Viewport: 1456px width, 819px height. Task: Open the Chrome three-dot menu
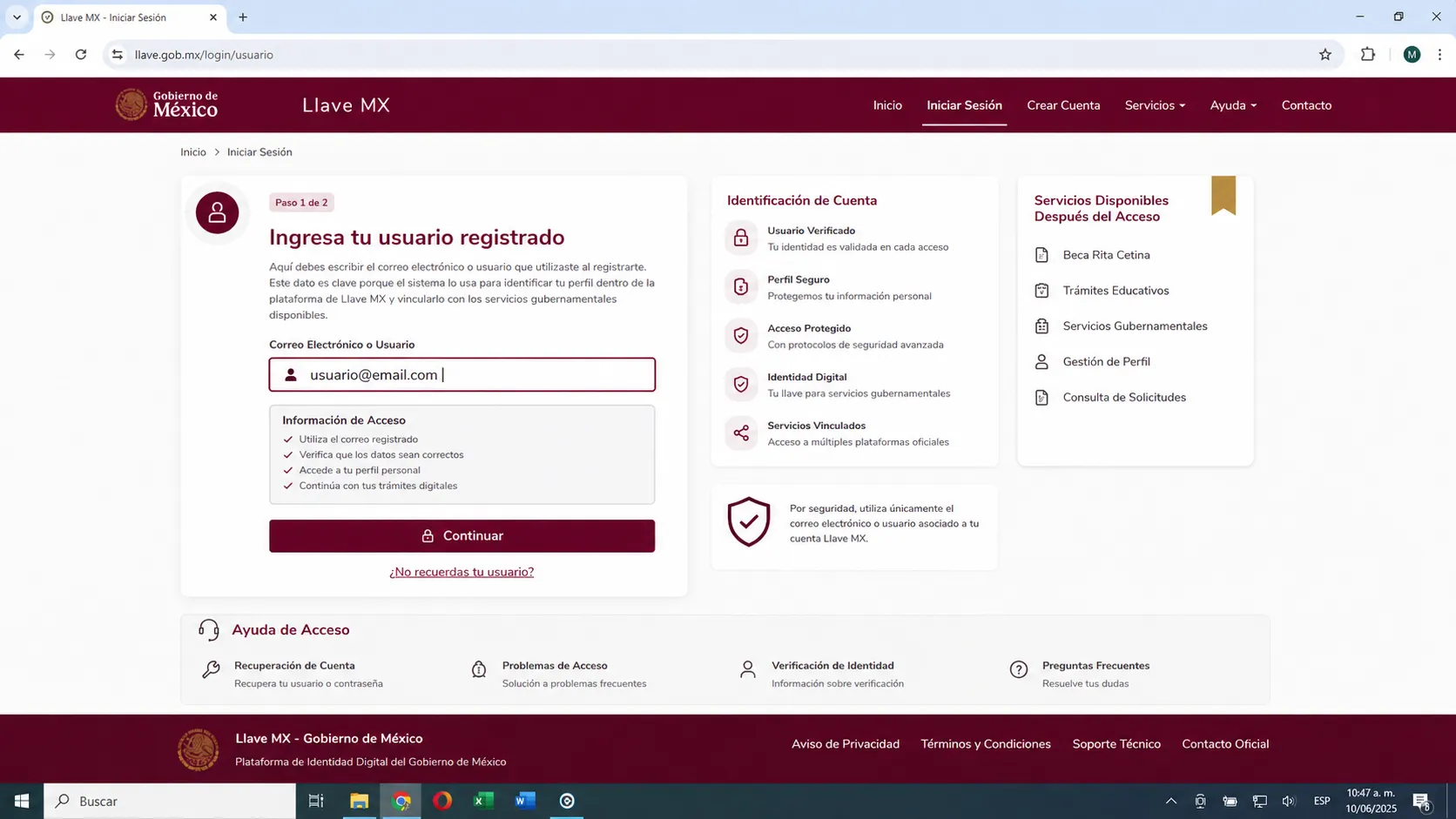tap(1439, 55)
